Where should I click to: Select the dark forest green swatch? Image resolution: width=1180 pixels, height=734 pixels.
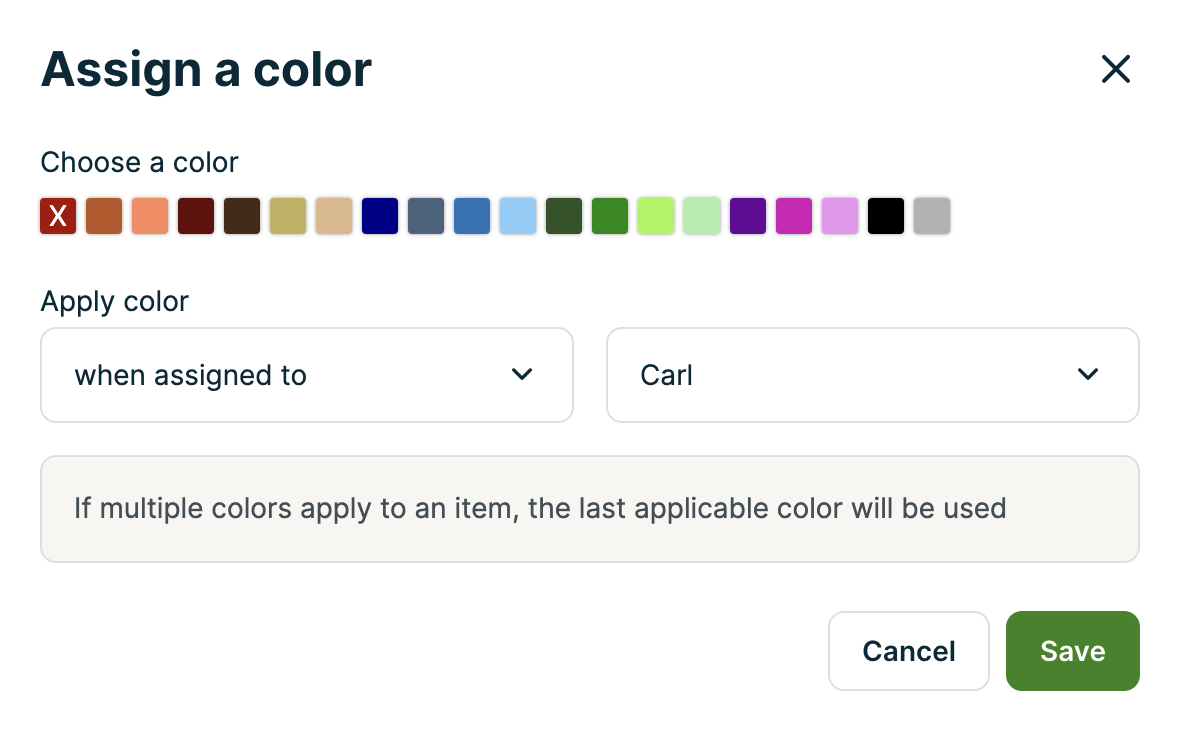563,215
